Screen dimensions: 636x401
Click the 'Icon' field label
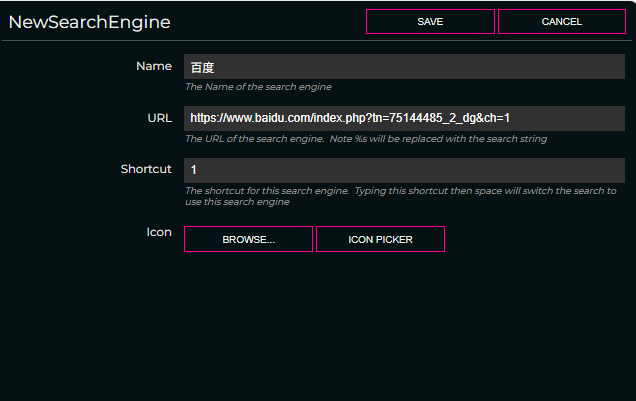click(x=159, y=232)
